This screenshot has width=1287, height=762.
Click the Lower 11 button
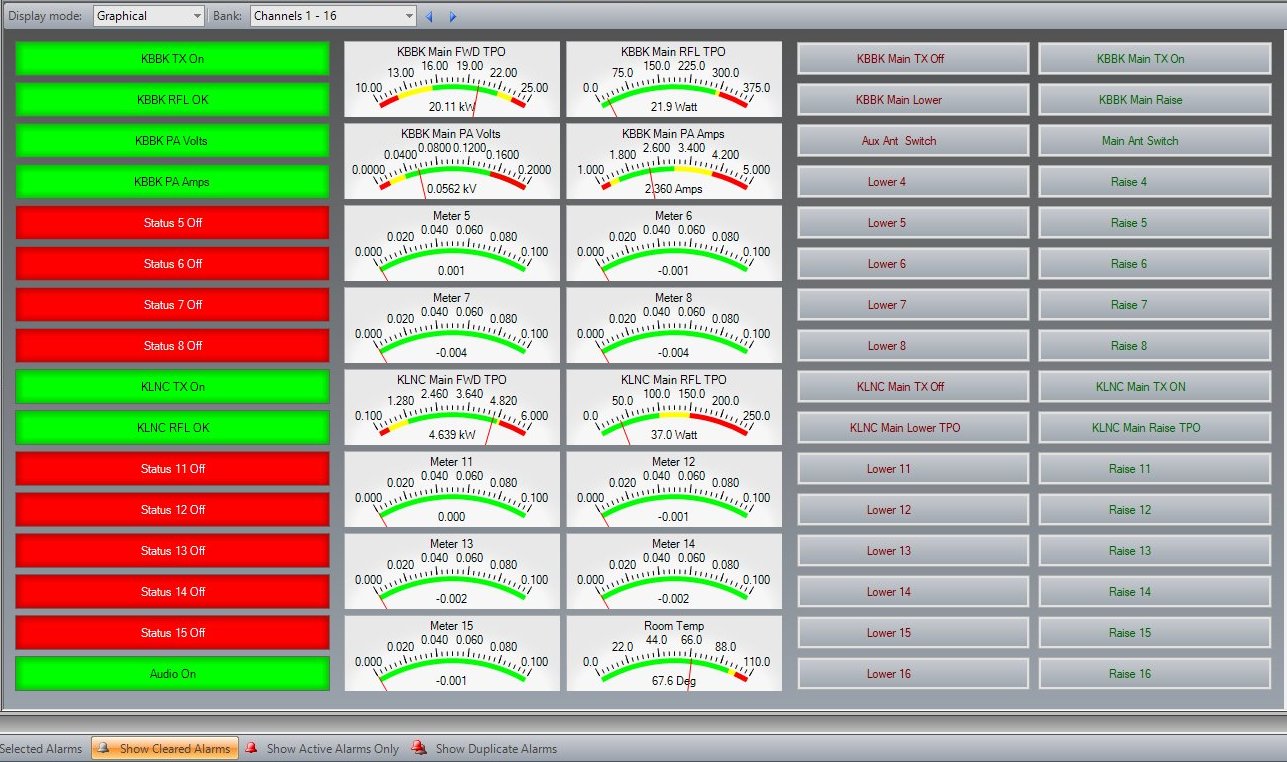tap(913, 469)
